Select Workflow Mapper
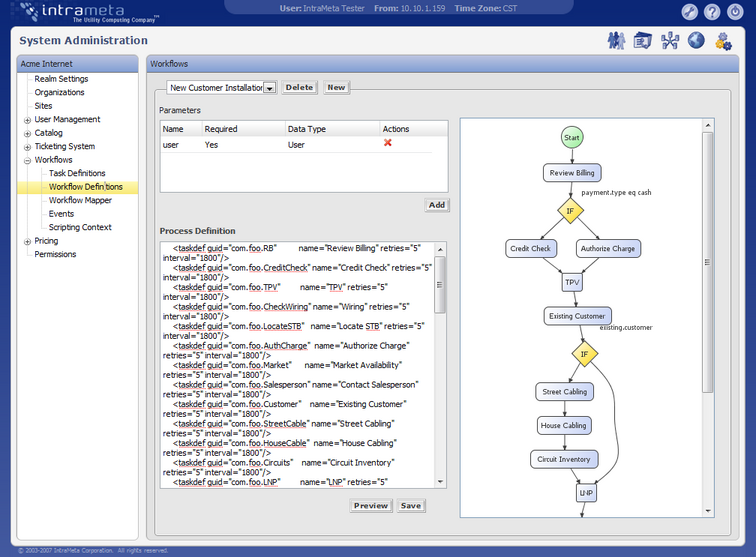 (80, 200)
